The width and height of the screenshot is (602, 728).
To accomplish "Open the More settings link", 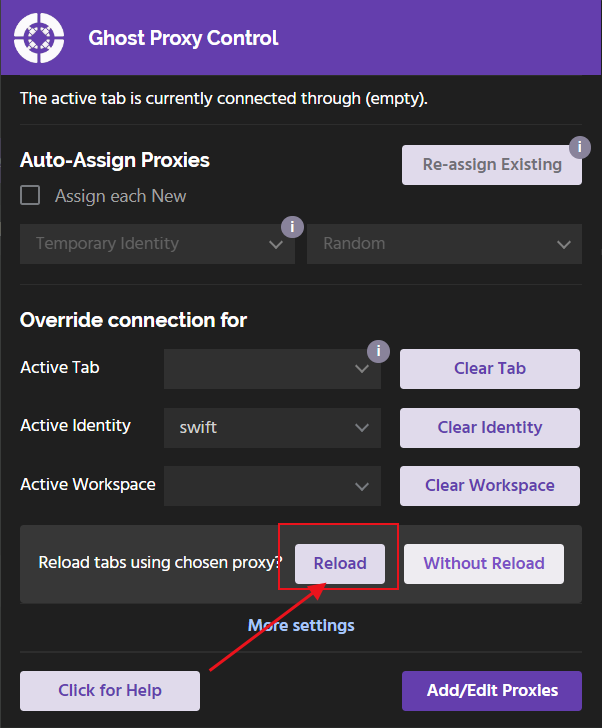I will click(x=301, y=626).
